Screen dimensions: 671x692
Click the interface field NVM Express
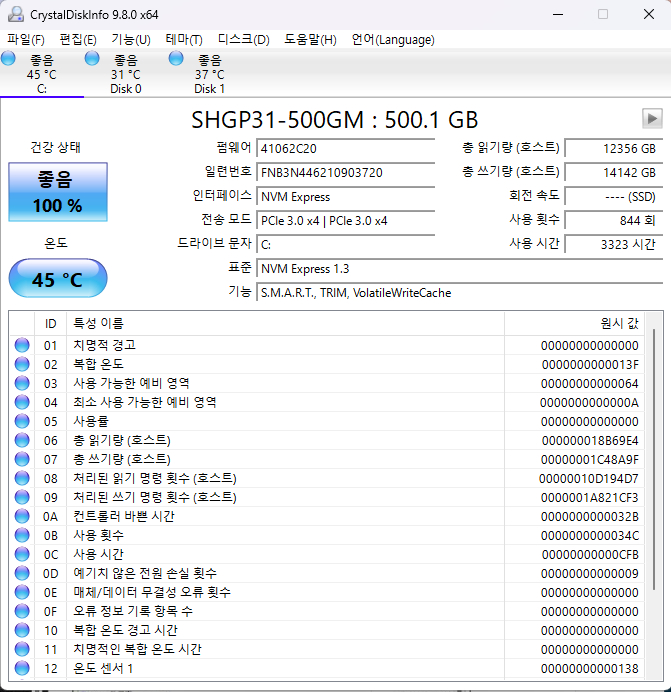pos(346,196)
